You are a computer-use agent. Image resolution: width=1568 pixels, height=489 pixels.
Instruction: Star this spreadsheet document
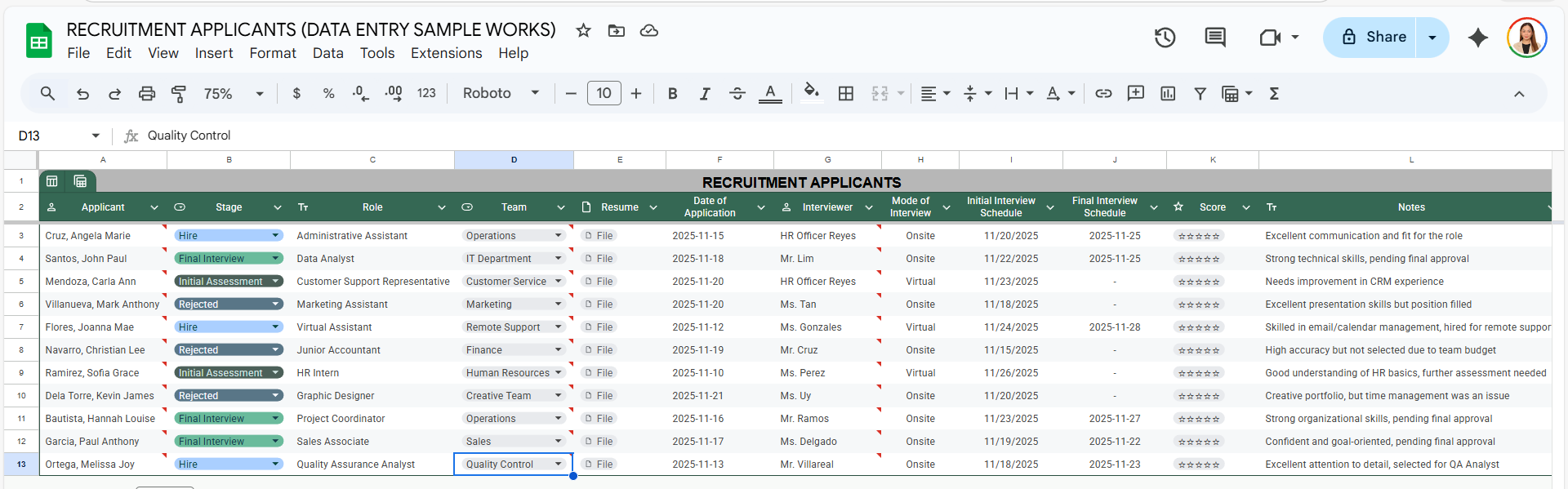583,31
